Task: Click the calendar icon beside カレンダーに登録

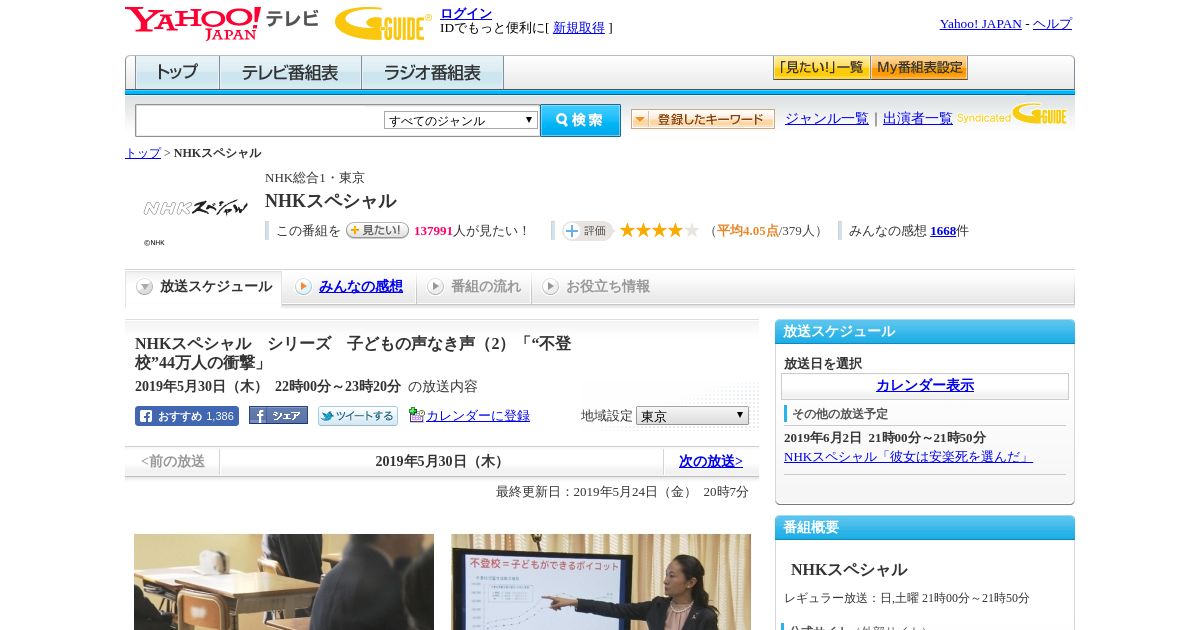Action: [416, 415]
